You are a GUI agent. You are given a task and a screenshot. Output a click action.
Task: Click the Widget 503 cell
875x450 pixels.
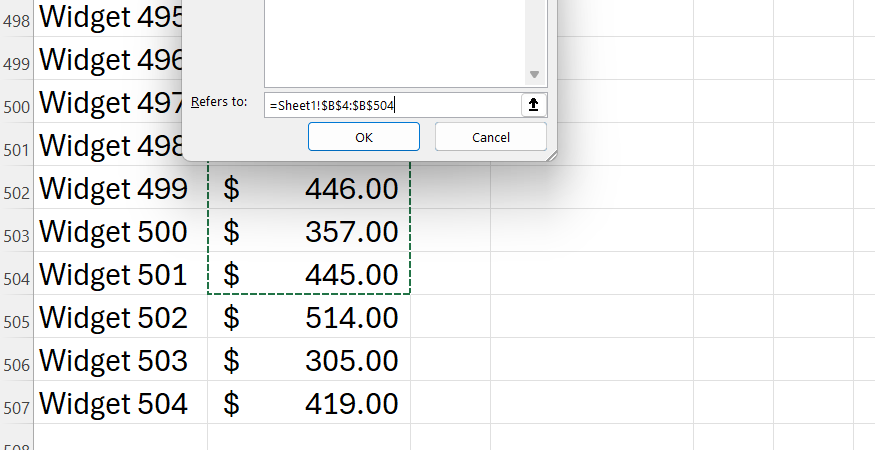click(121, 360)
